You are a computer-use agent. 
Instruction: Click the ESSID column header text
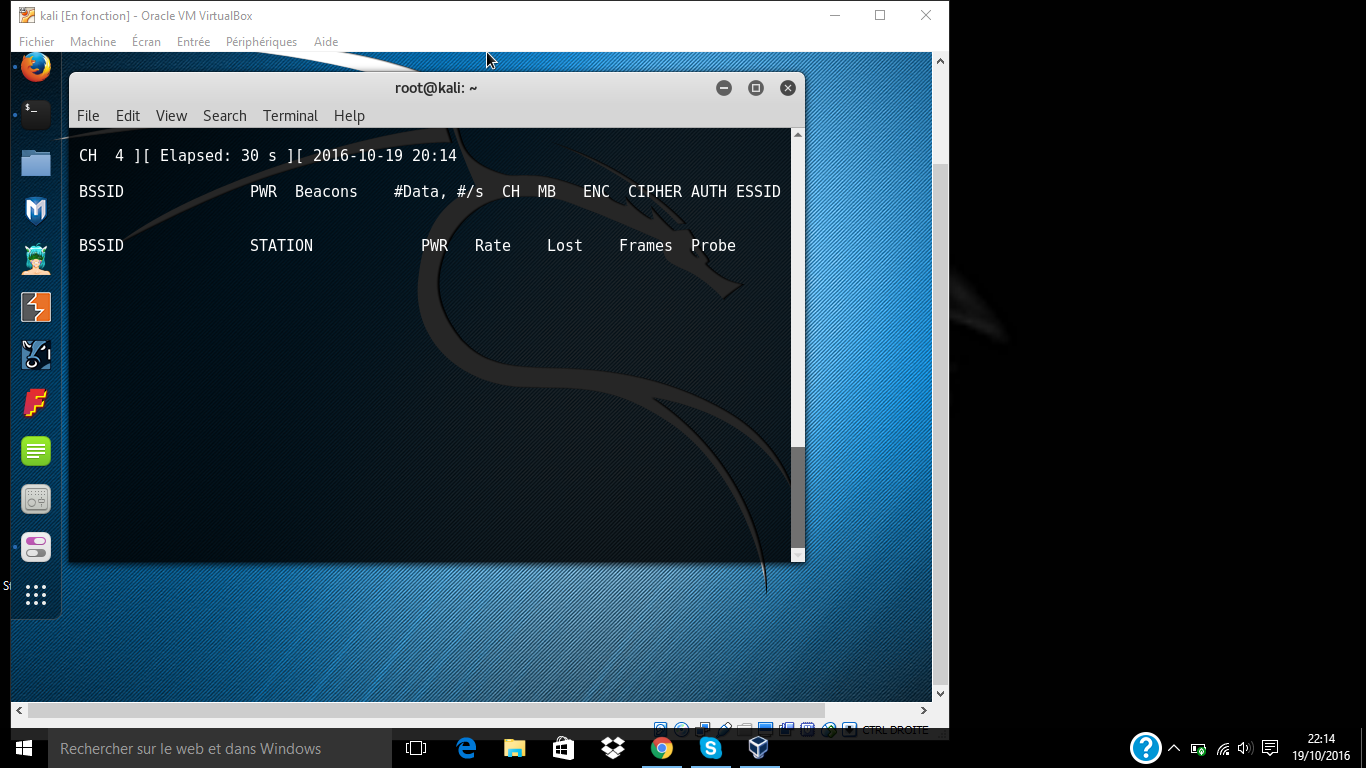coord(758,192)
